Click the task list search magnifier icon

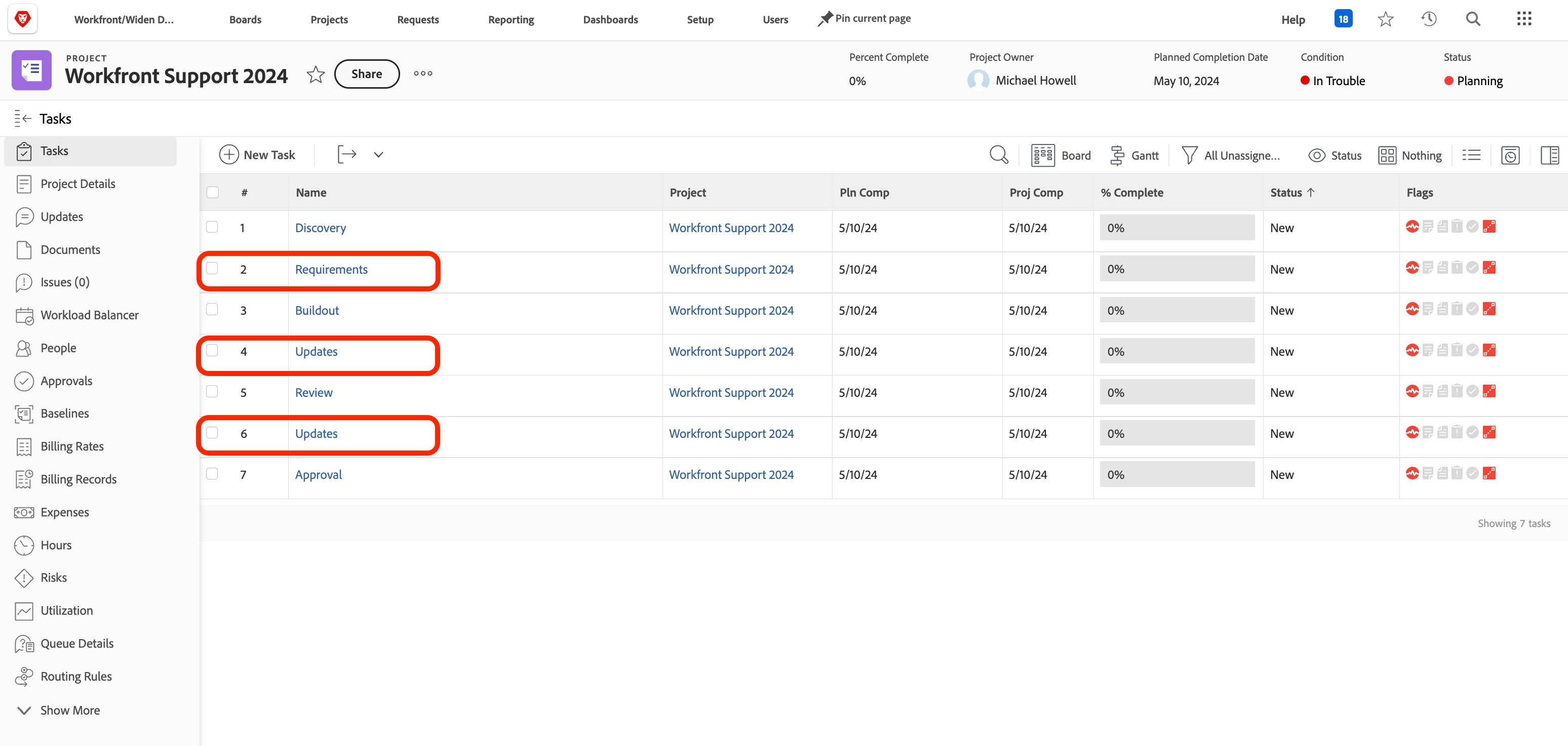(998, 155)
